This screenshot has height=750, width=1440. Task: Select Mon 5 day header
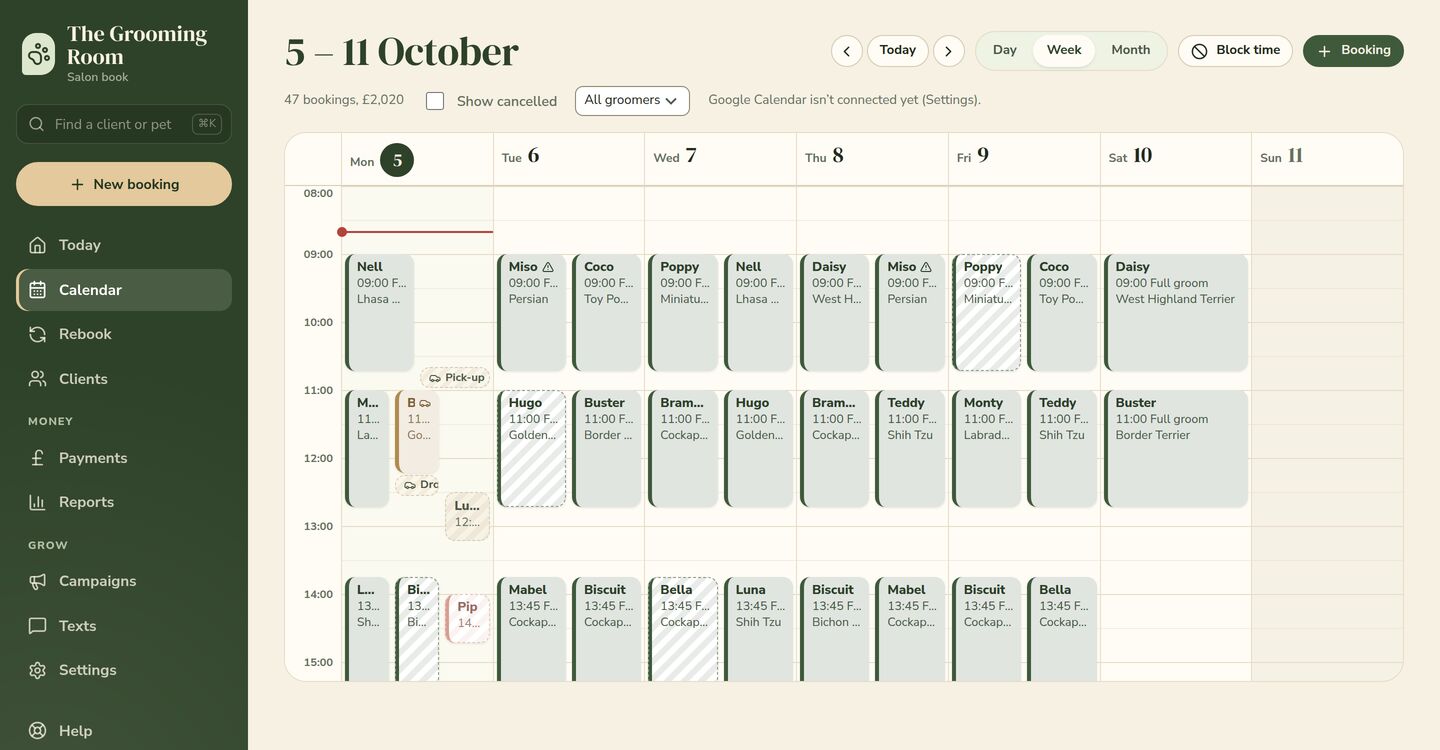[417, 160]
